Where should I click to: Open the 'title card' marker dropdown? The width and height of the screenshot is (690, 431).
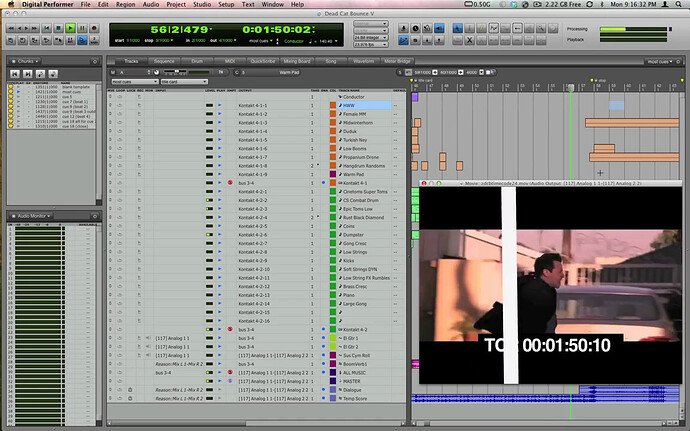tap(184, 82)
